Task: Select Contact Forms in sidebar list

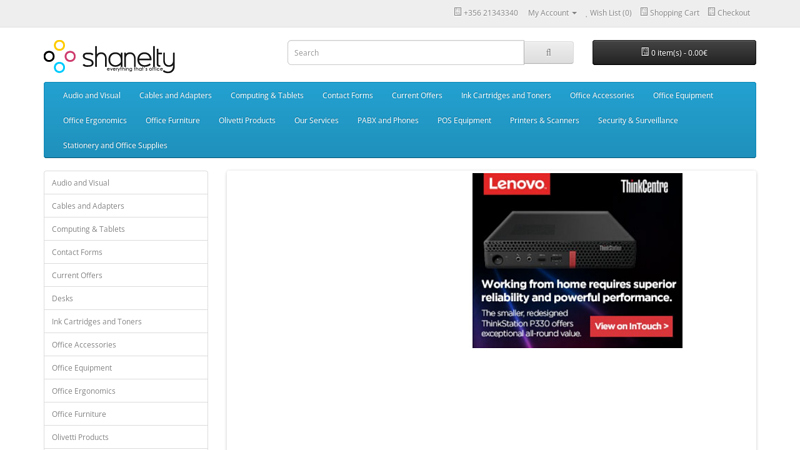Action: point(126,252)
